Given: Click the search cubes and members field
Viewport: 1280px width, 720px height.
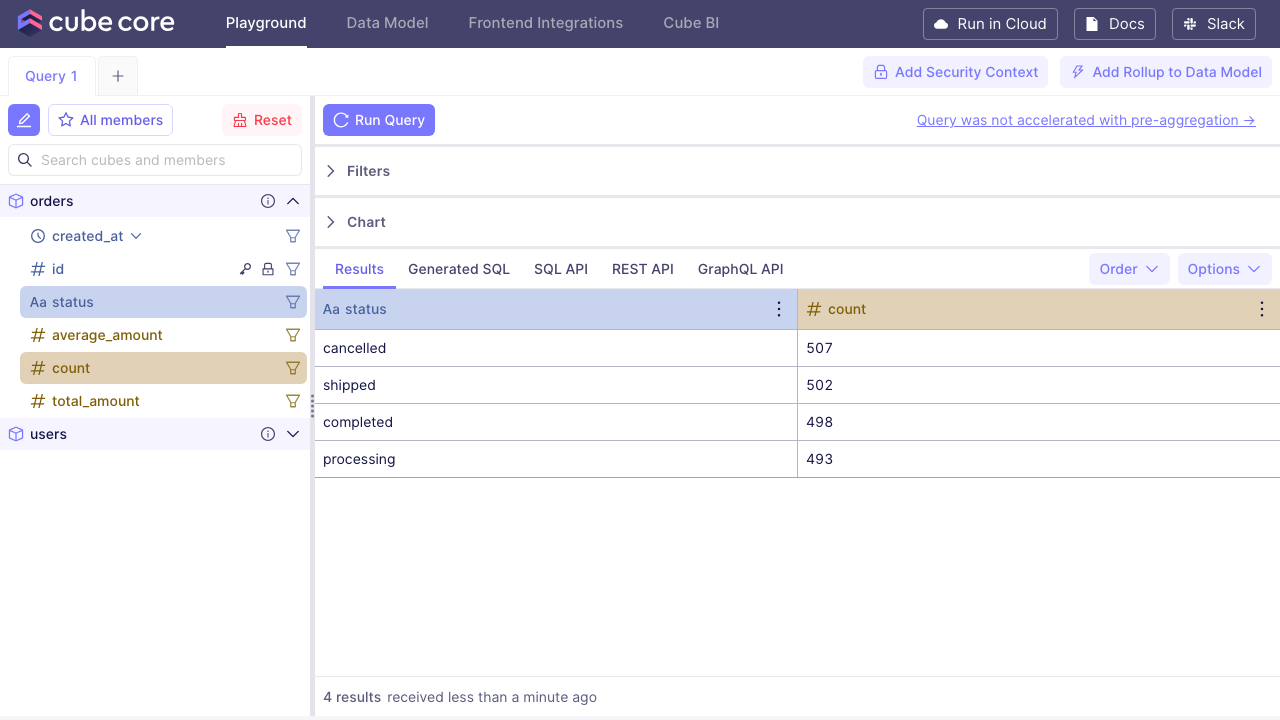Looking at the screenshot, I should click(x=155, y=160).
